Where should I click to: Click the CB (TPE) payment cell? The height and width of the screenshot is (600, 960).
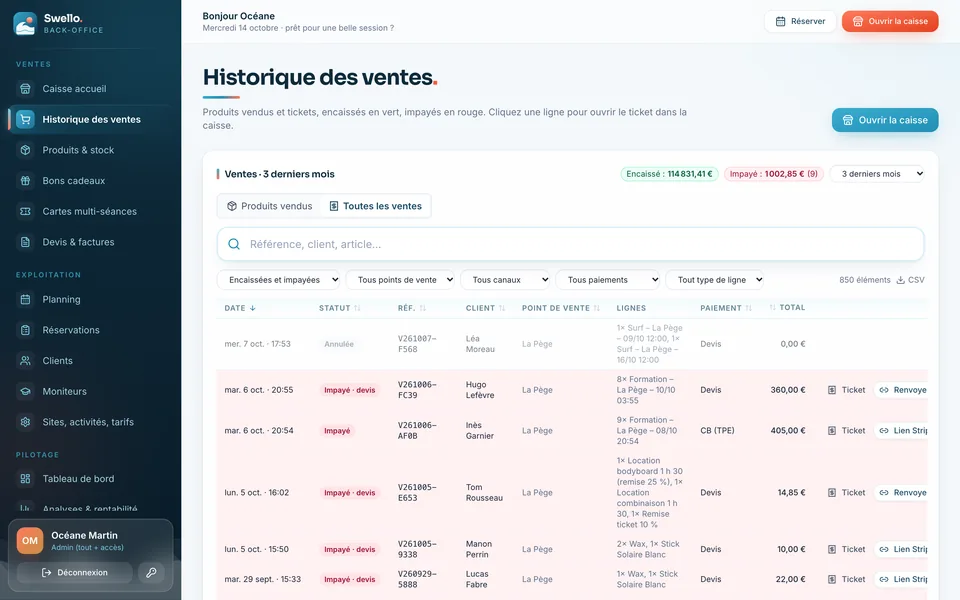click(x=717, y=430)
